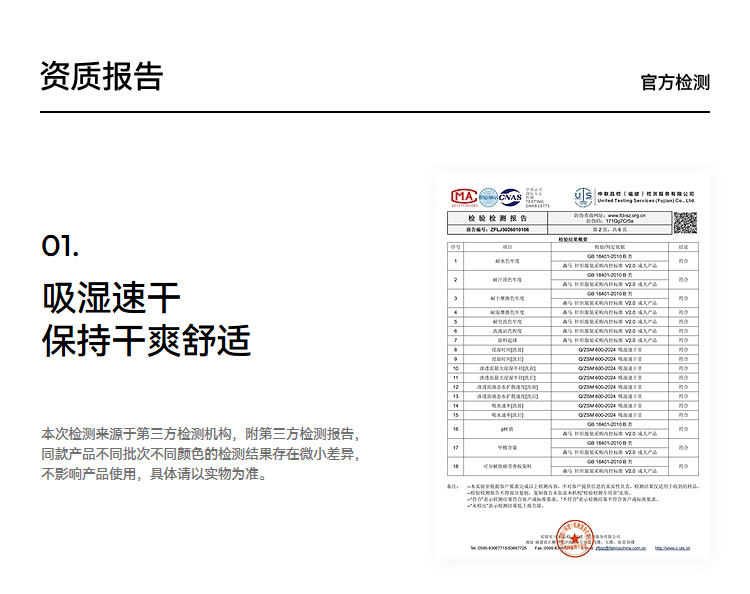Click the email address link in the report footer

620,548
